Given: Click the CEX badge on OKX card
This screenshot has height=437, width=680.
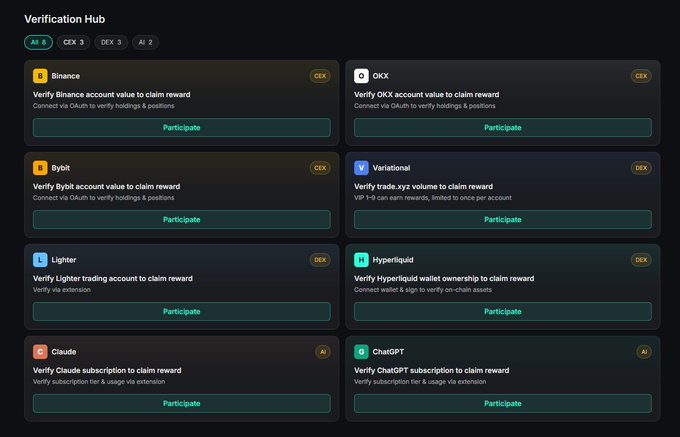Looking at the screenshot, I should click(x=641, y=76).
